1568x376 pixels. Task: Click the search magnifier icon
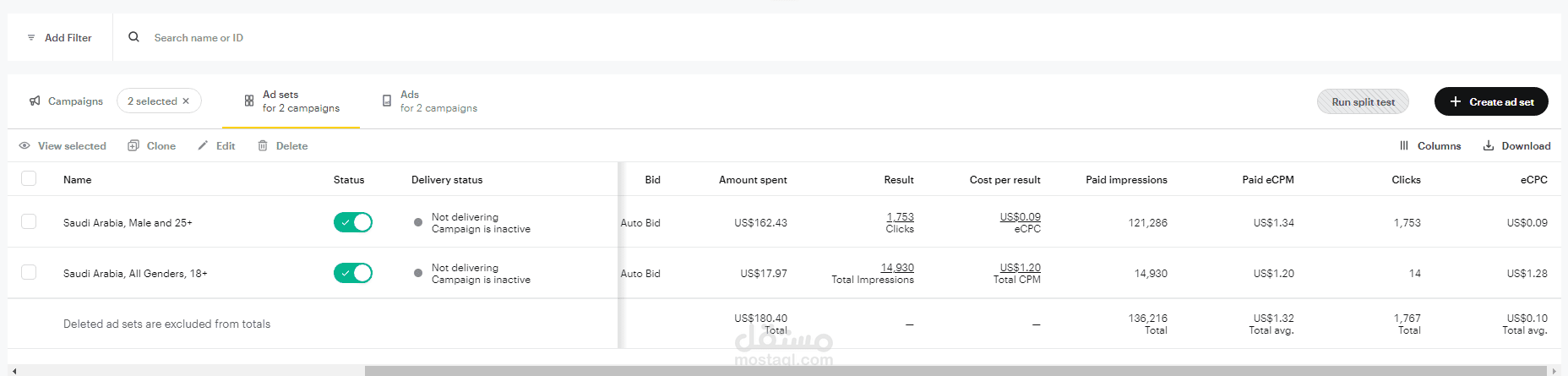(133, 37)
